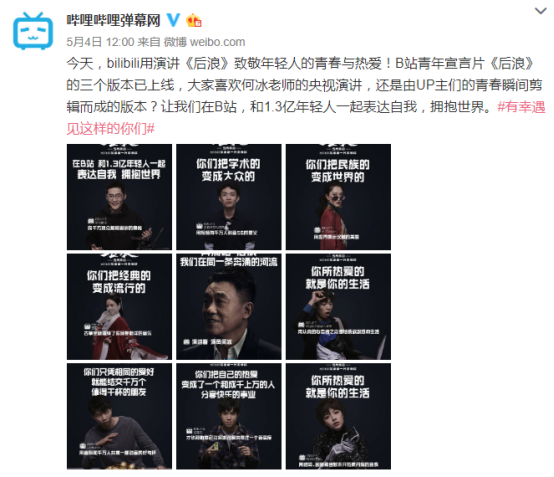Open the 哔哩哔哩弹幕网 profile name
554x477 pixels.
click(x=114, y=20)
